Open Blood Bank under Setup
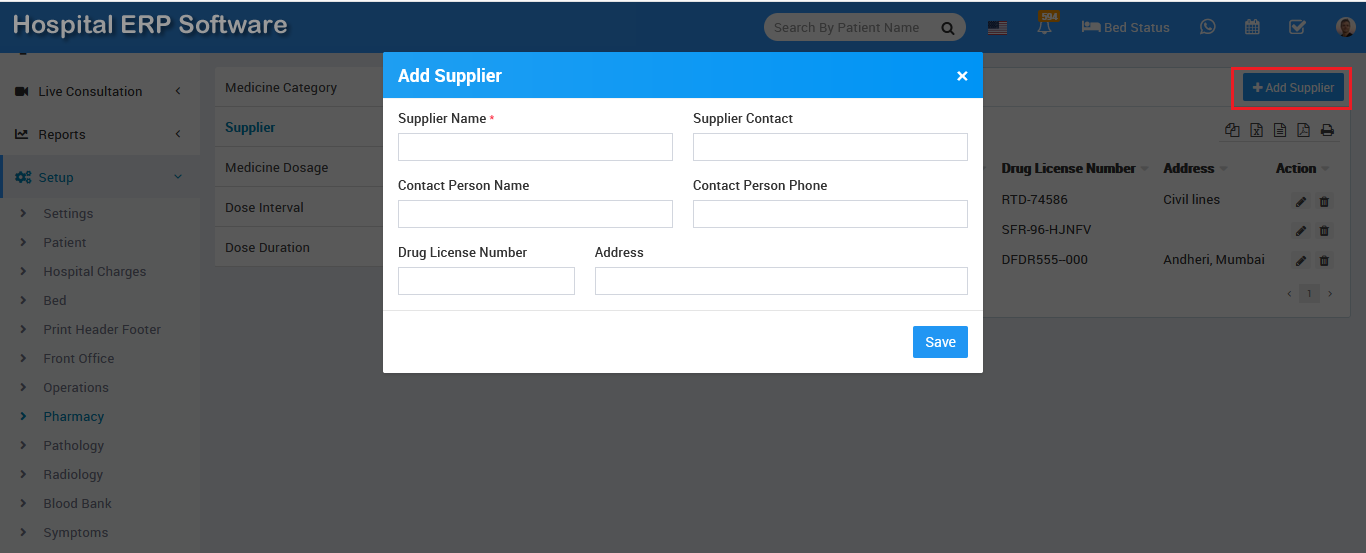 click(x=78, y=503)
